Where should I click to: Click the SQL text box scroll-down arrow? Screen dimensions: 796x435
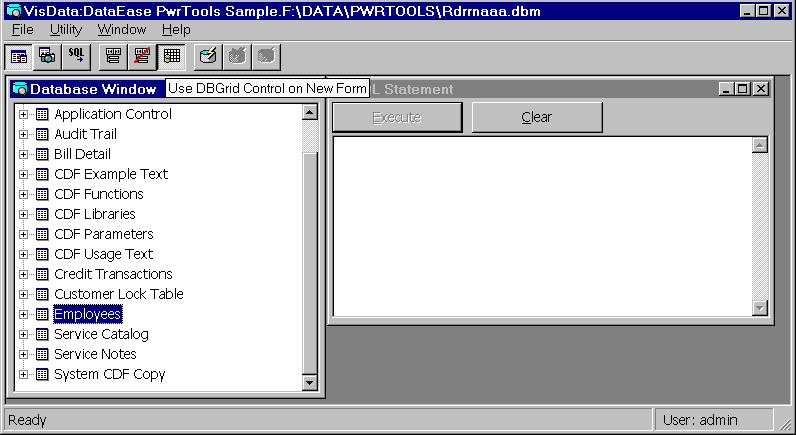[760, 308]
